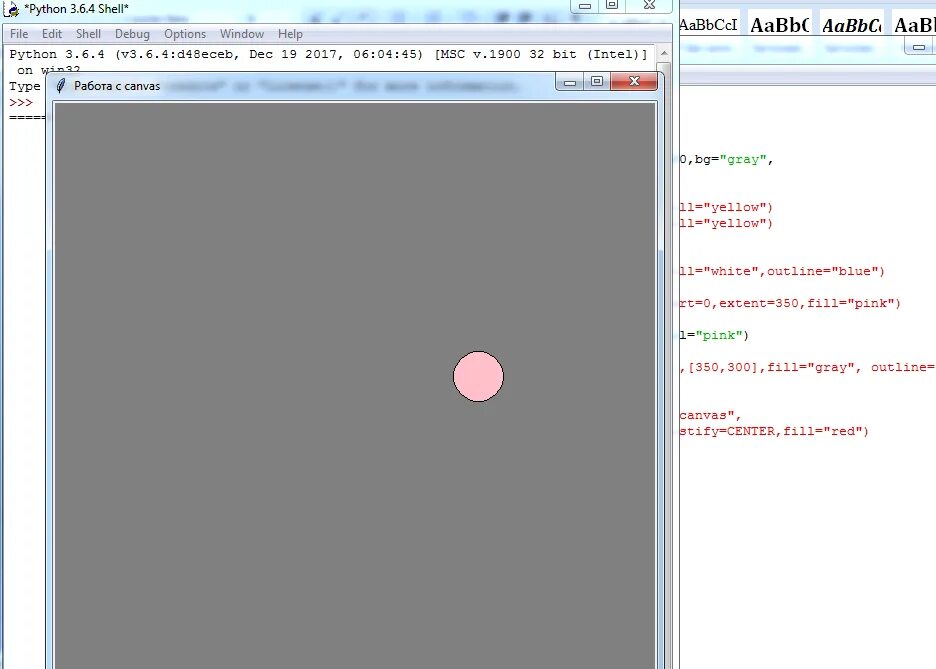
Task: Maximize the Работа с canvas window
Action: click(x=597, y=82)
